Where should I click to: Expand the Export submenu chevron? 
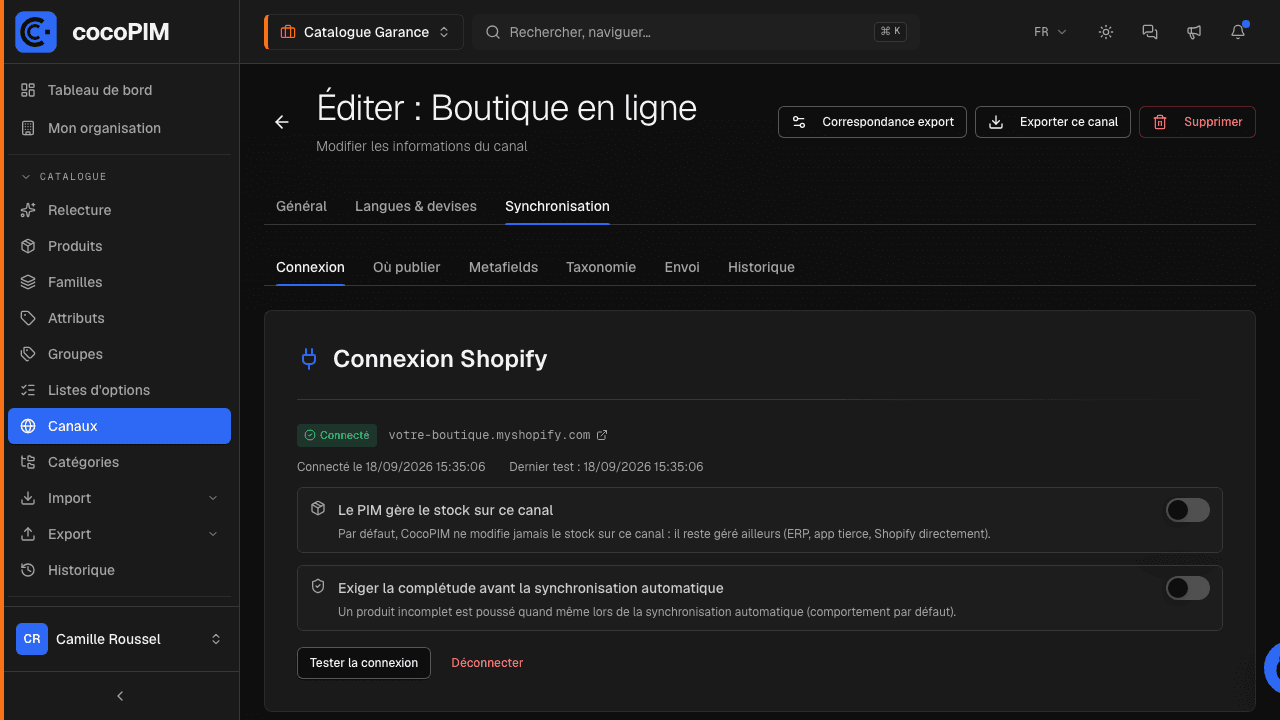213,534
